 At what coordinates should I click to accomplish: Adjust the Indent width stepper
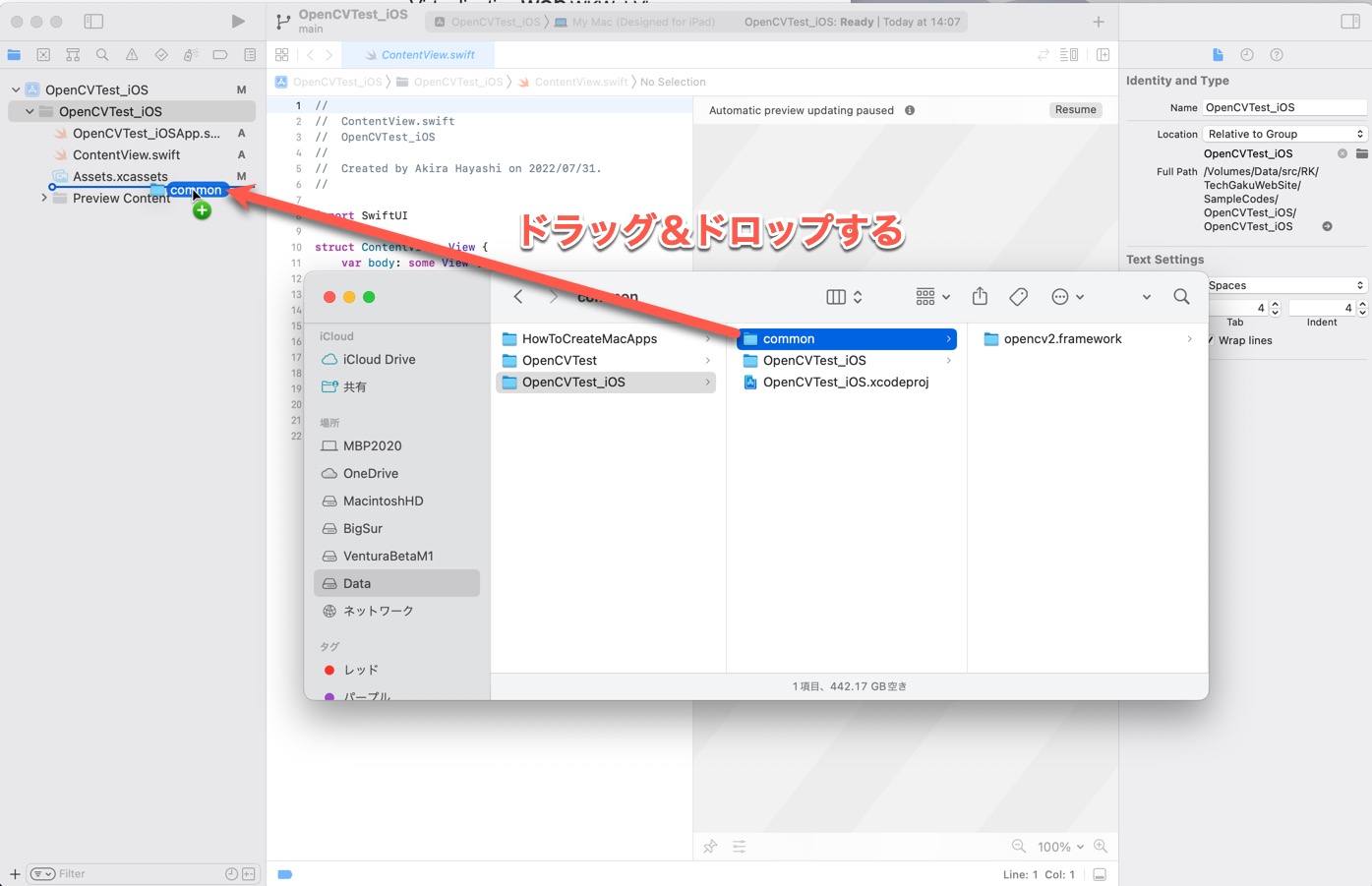[1362, 308]
